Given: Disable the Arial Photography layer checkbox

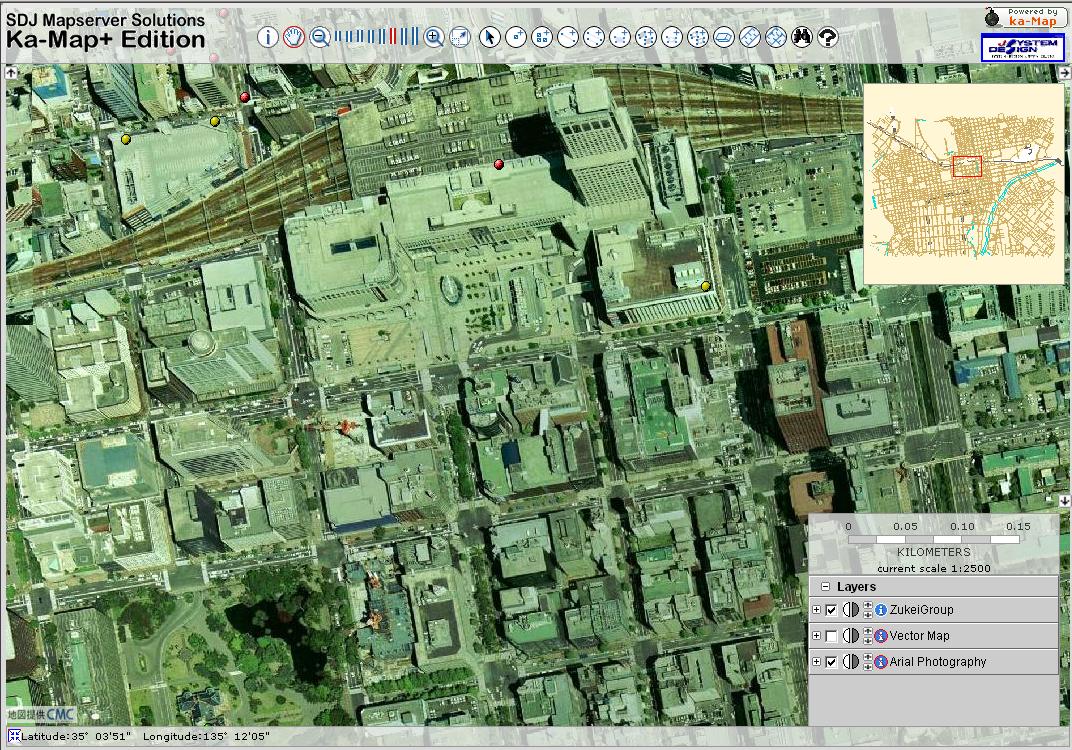Looking at the screenshot, I should click(x=831, y=662).
